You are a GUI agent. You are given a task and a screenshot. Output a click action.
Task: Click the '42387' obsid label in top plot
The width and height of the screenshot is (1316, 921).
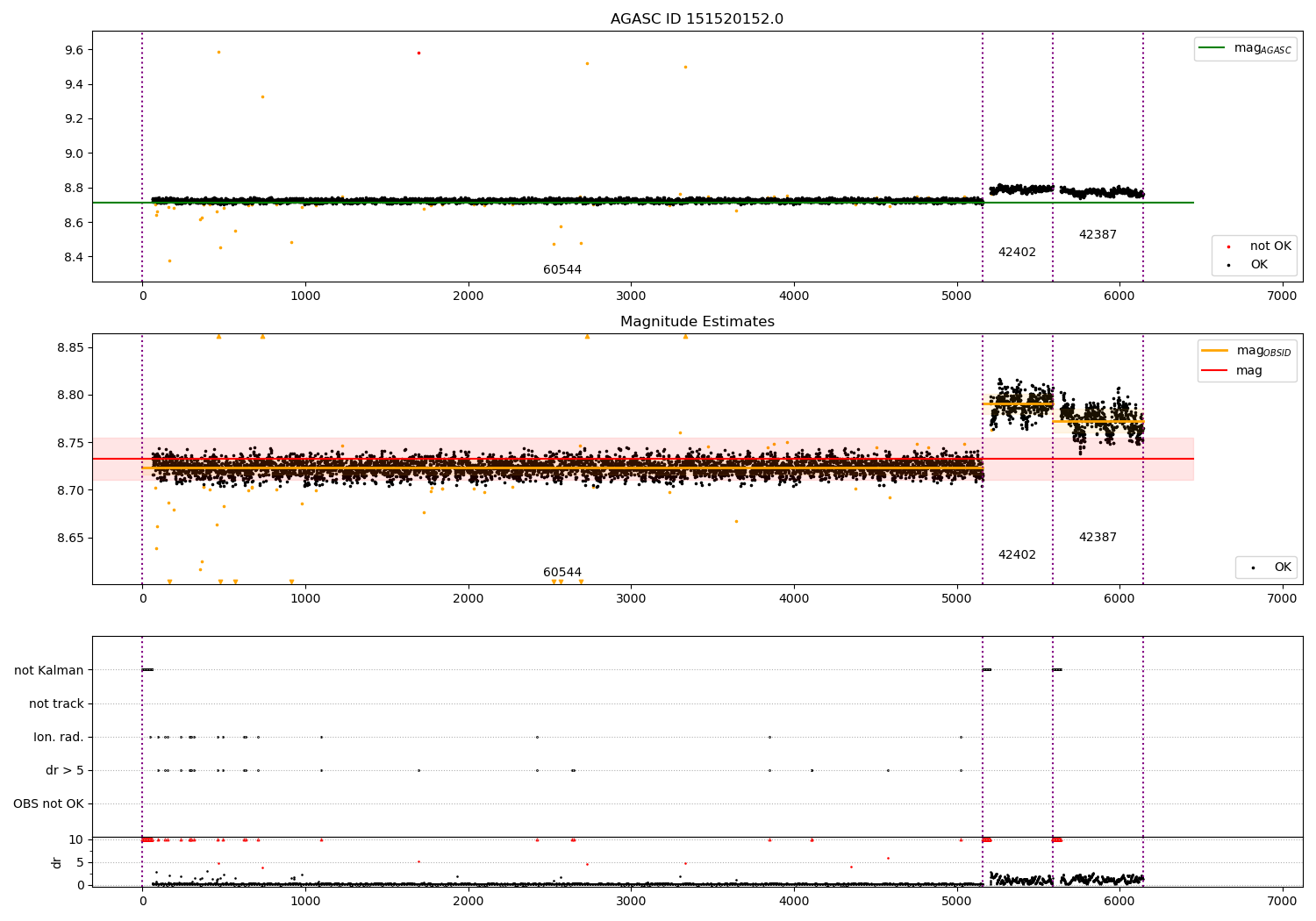(x=1098, y=234)
